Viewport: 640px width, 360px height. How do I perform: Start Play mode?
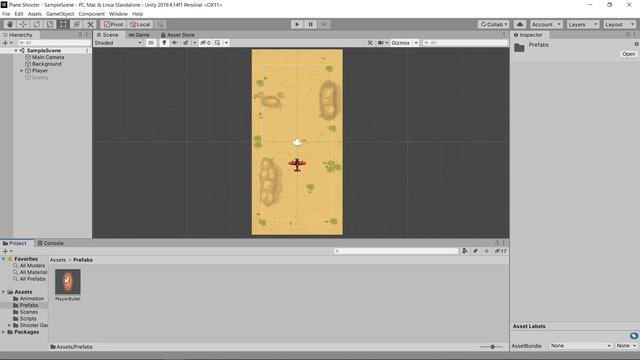click(297, 24)
